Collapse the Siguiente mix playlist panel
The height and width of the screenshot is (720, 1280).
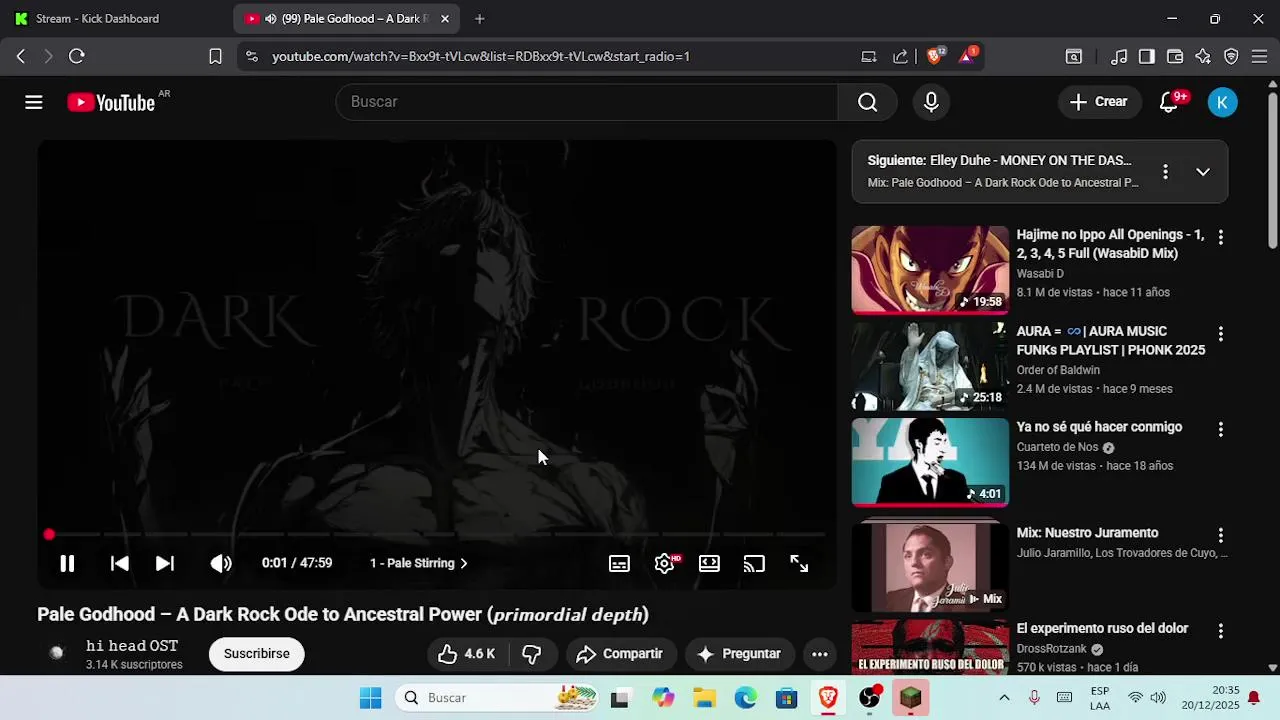(x=1203, y=172)
